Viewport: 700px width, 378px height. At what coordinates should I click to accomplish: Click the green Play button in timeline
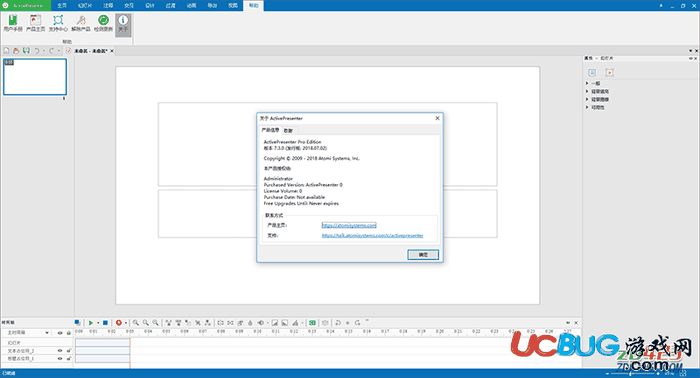pyautogui.click(x=91, y=323)
